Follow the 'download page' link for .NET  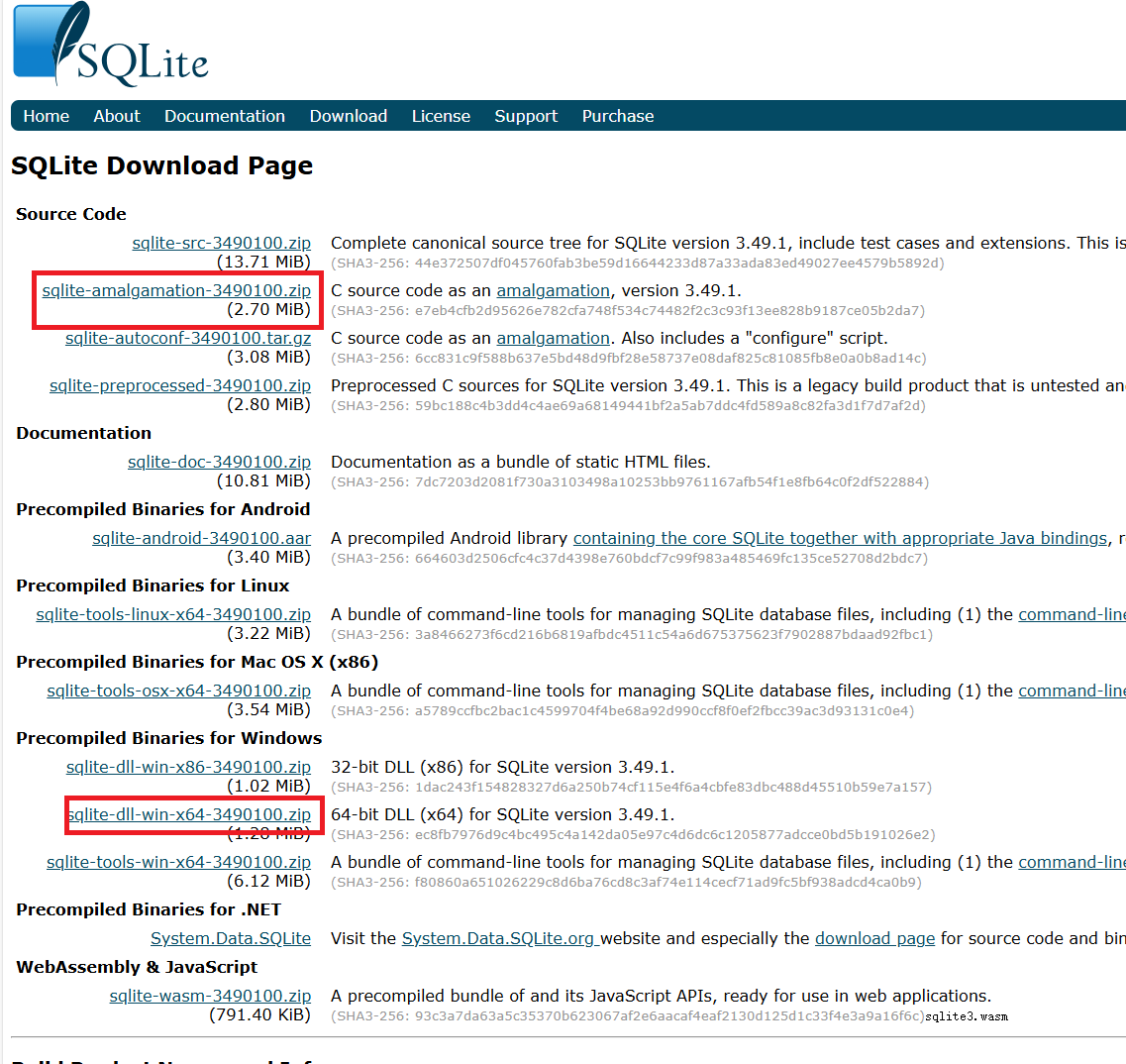[874, 938]
